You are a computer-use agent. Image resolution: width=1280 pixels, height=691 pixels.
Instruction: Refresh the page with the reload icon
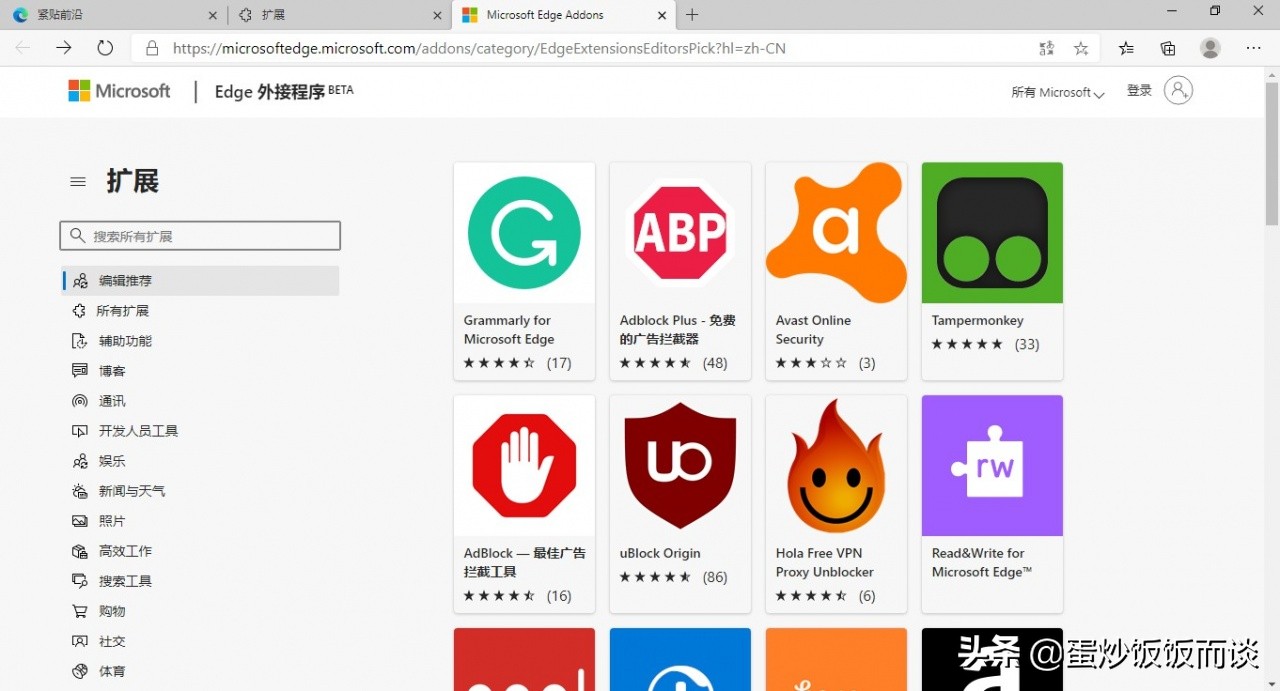tap(105, 48)
